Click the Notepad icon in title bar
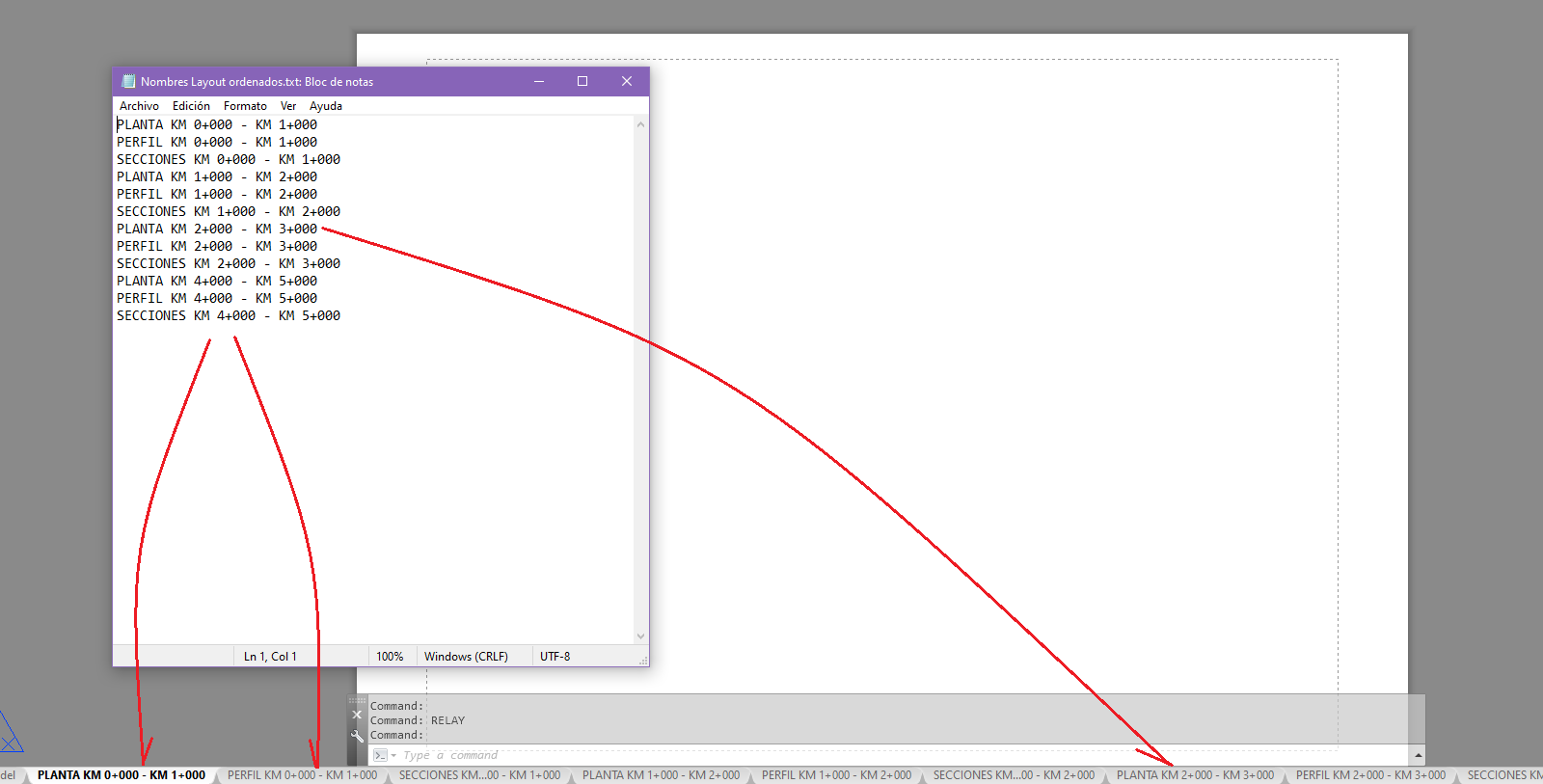 [x=128, y=82]
